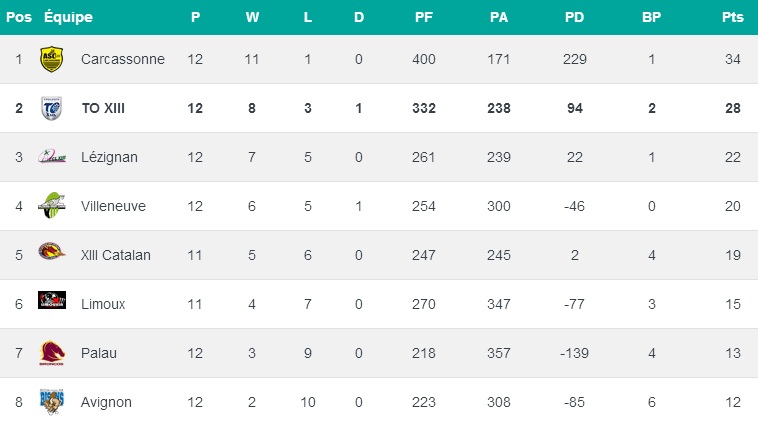
Task: Click the XIII Catalan team logo
Action: 51,255
